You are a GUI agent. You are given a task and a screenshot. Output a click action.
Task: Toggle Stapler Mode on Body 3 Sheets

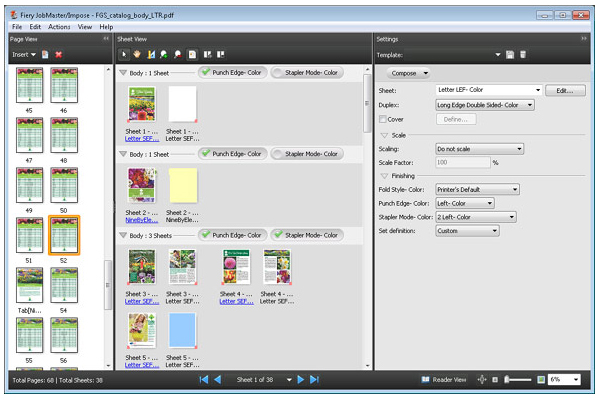tap(305, 235)
